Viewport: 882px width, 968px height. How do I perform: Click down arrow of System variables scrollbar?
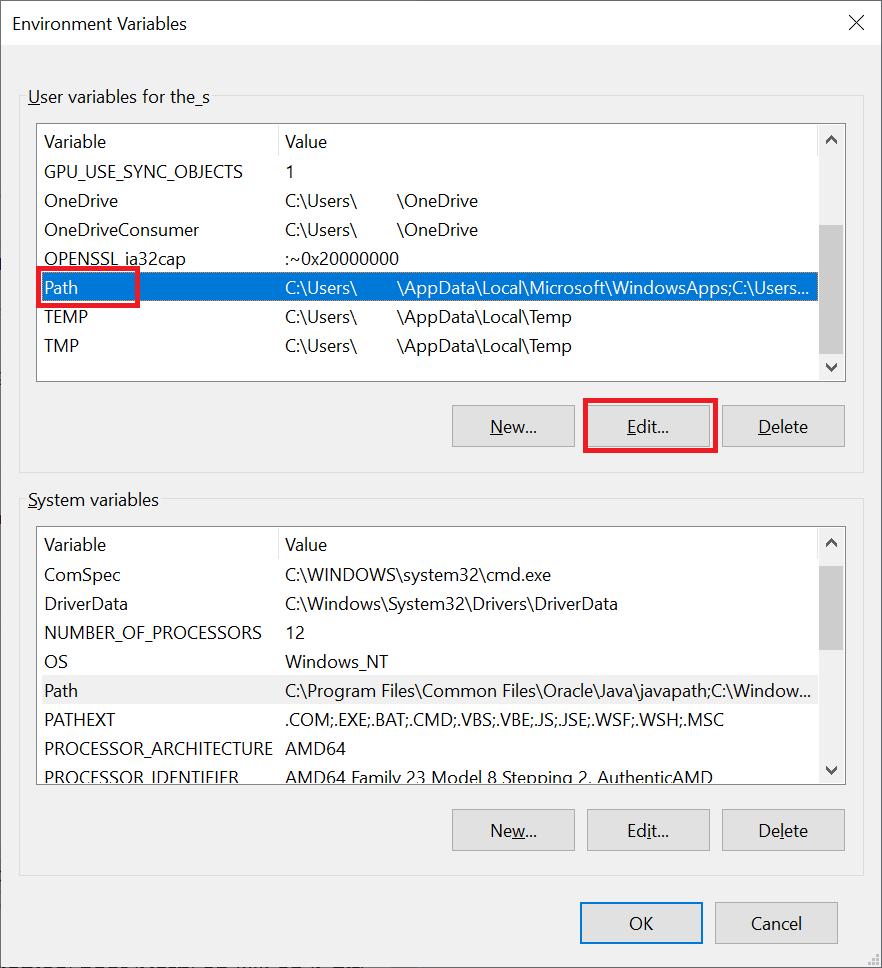tap(831, 770)
